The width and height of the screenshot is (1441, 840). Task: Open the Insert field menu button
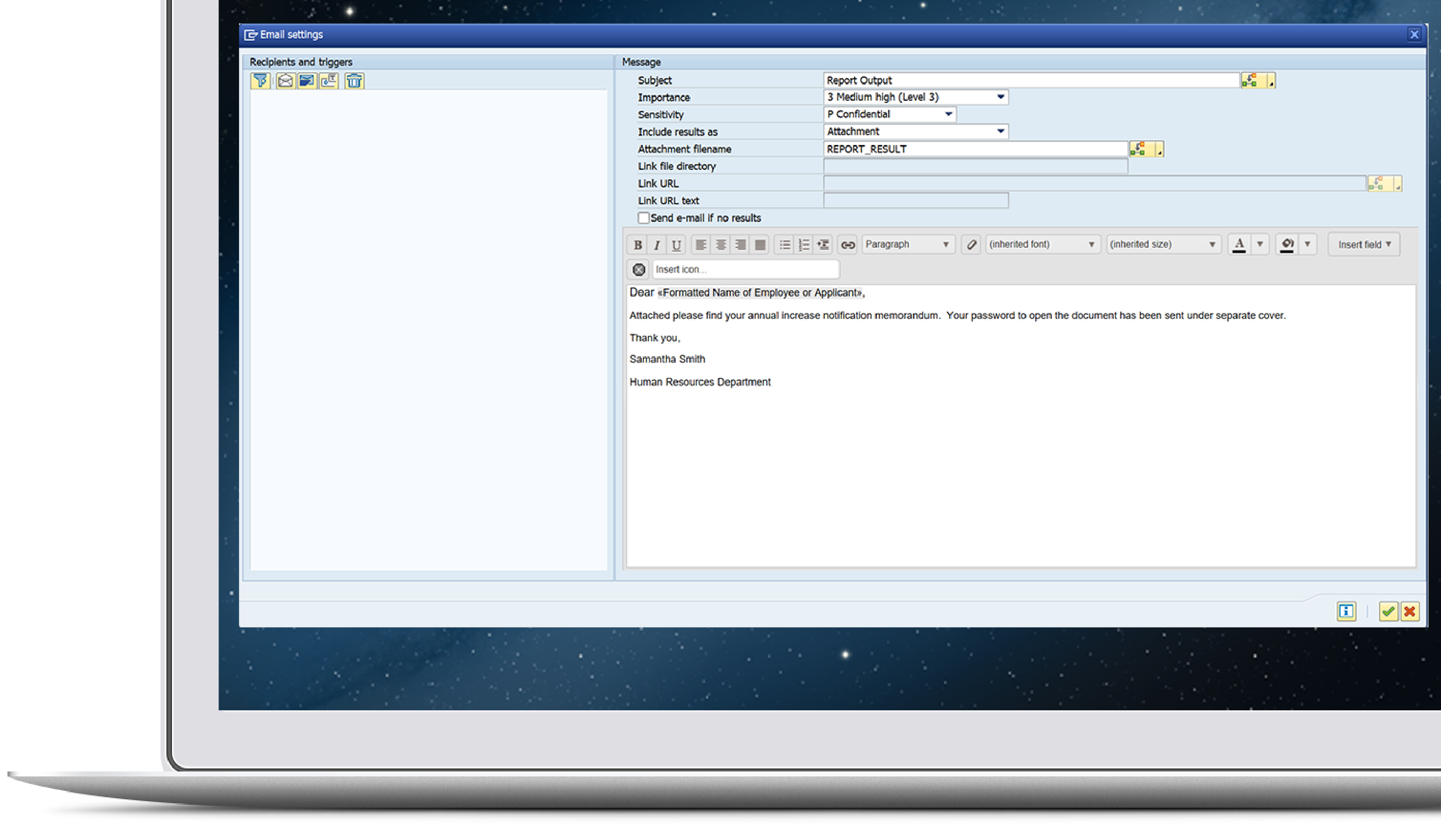pos(1364,245)
